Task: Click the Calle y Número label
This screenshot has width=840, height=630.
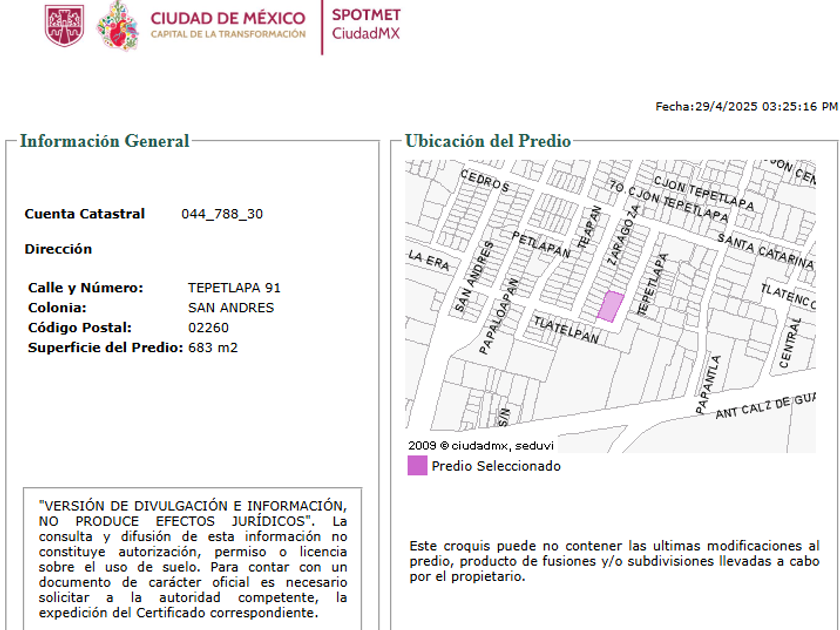Action: [86, 288]
